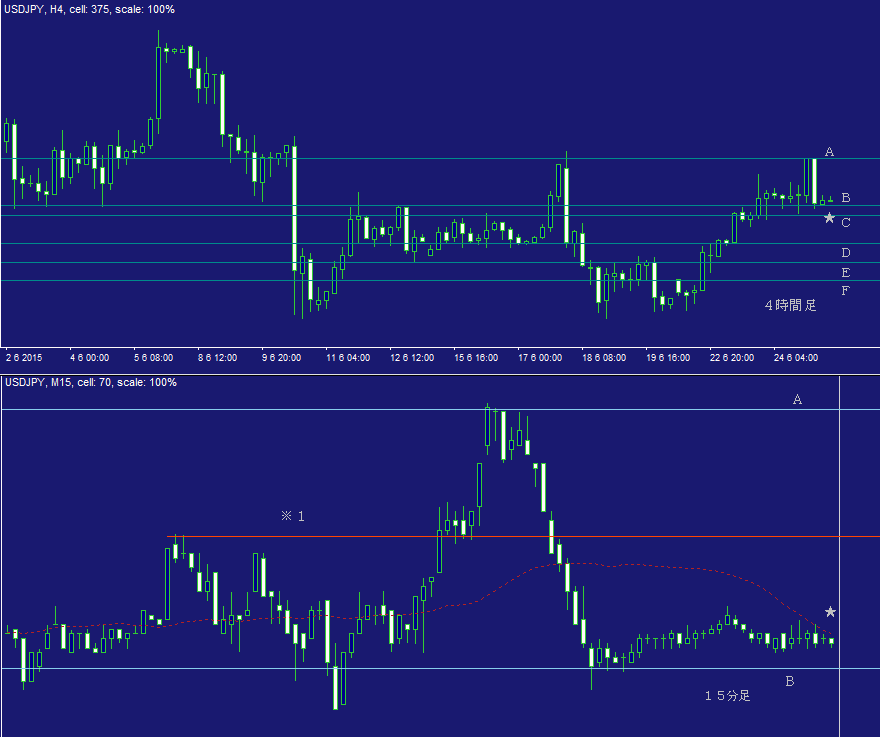Click label B on the M15 chart

[790, 681]
